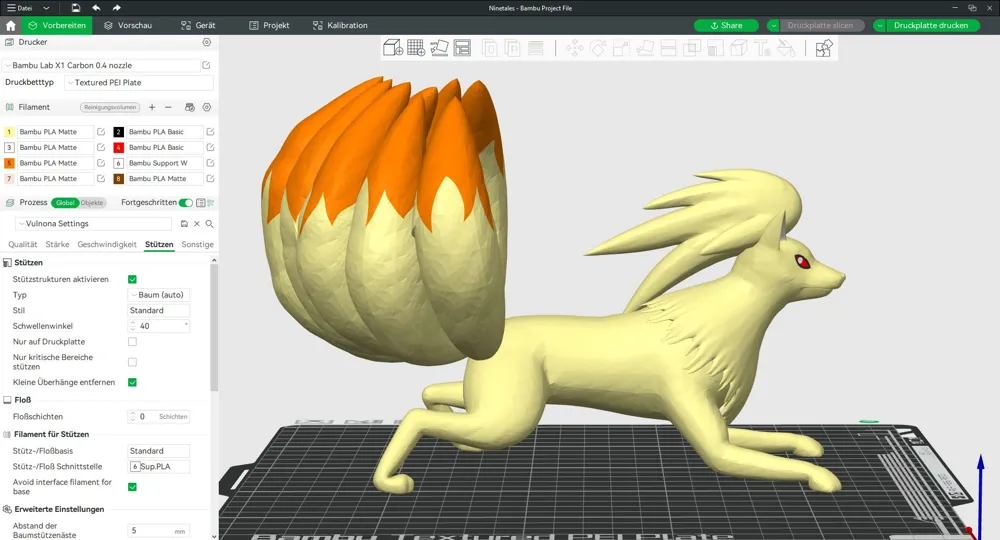Open printer settings gear icon

[207, 42]
